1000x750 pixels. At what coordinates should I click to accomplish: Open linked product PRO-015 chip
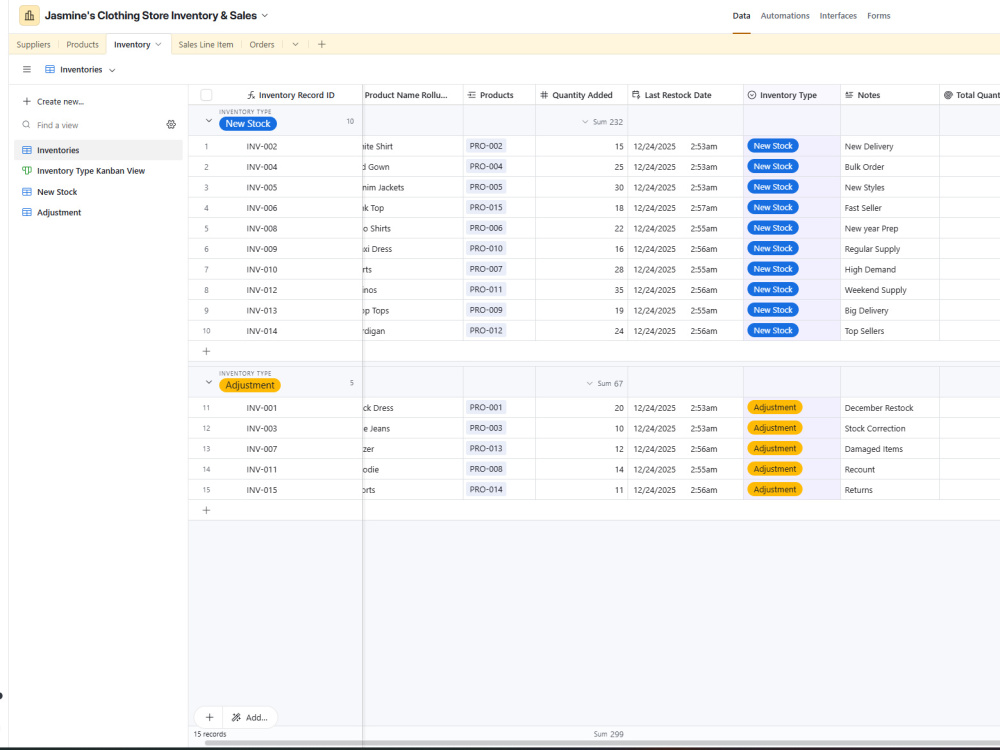(486, 207)
